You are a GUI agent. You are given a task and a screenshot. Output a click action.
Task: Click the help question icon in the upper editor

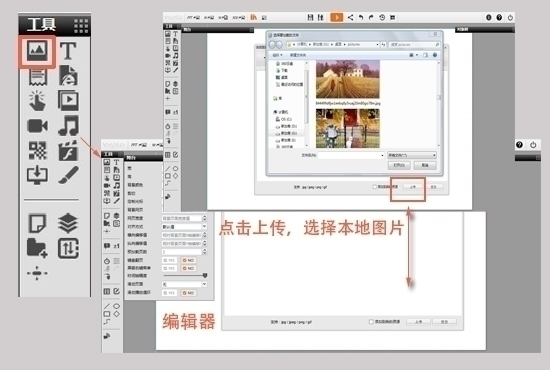(x=499, y=17)
